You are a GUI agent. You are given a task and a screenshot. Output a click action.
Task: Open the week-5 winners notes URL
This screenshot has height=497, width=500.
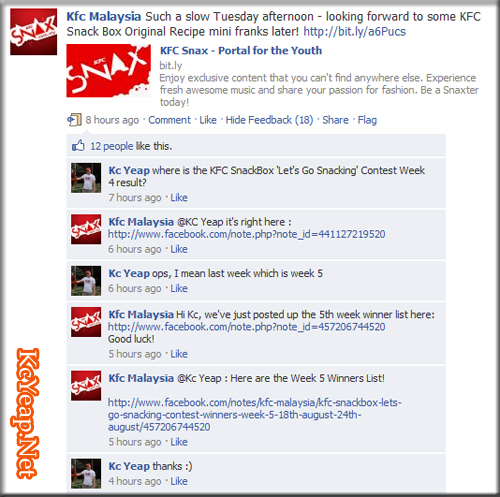(255, 415)
